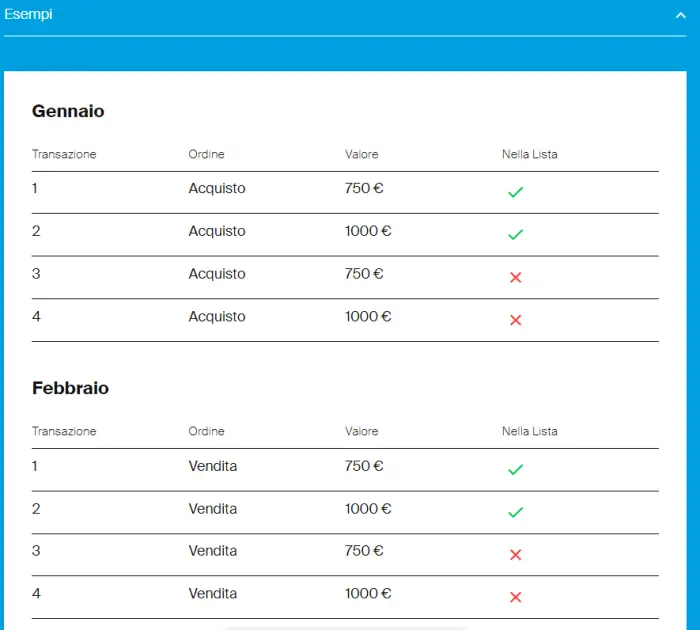Click Transazione column header in Febbraio table
The image size is (700, 630).
64,431
